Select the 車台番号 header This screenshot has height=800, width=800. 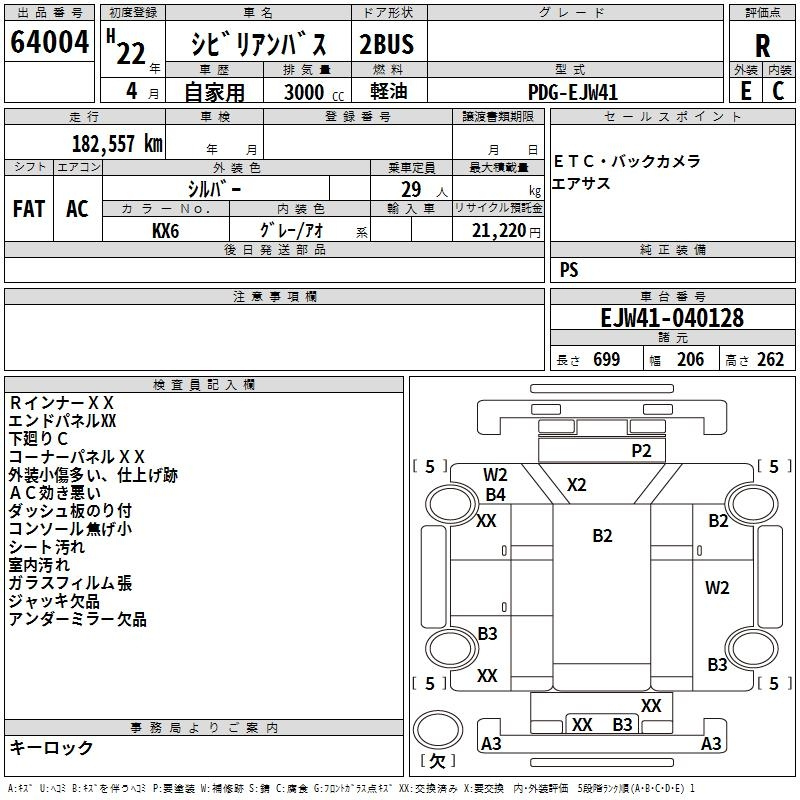click(672, 296)
